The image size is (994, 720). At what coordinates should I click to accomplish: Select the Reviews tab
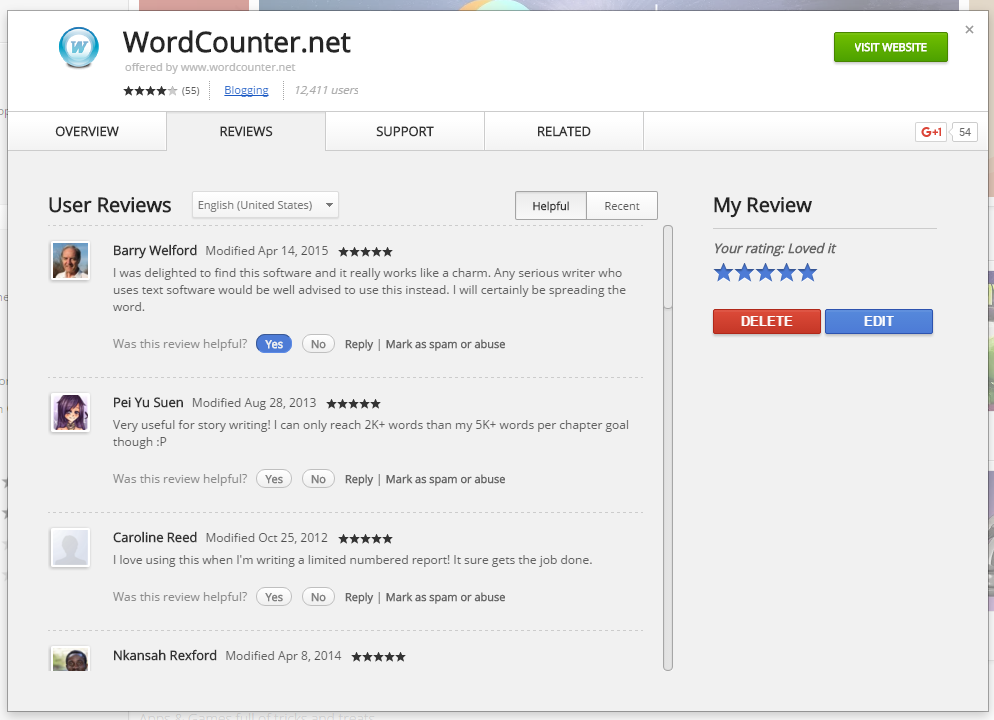coord(246,131)
